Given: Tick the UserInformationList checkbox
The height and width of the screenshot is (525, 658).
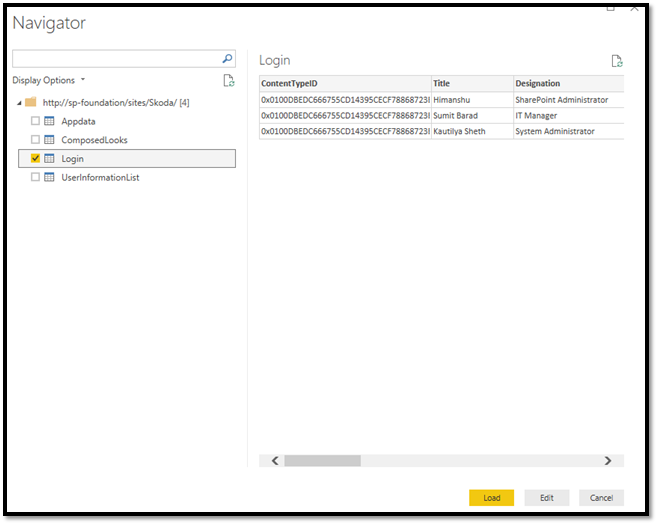Looking at the screenshot, I should tap(35, 177).
